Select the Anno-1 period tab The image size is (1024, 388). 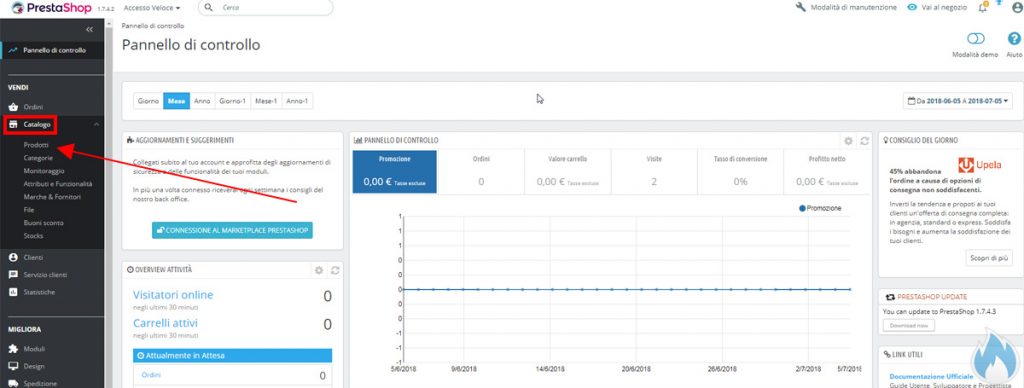tap(297, 101)
